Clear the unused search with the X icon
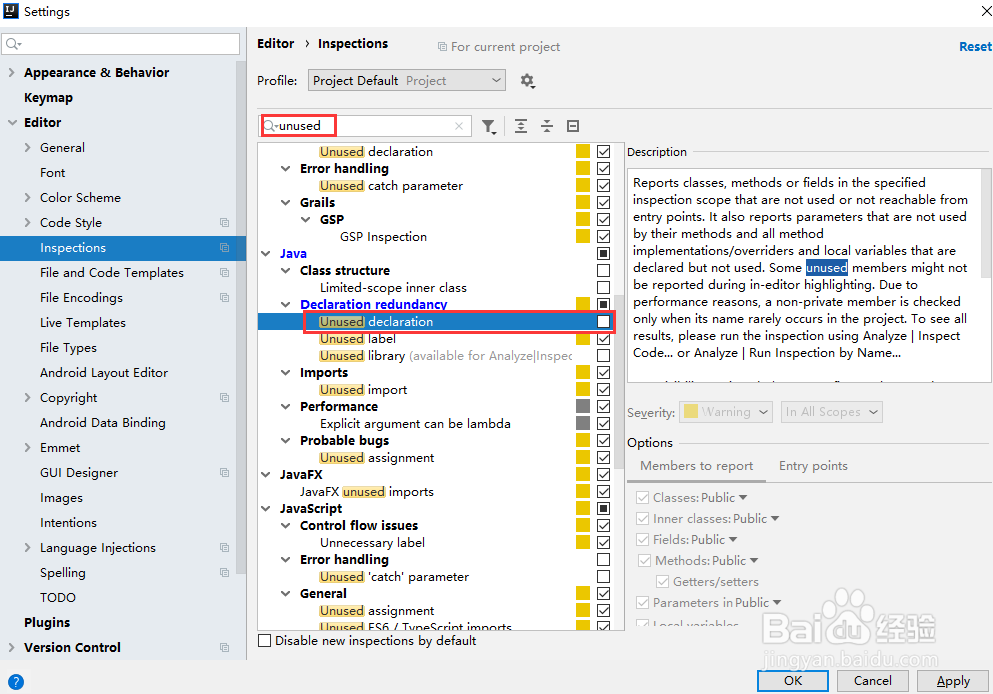 pyautogui.click(x=459, y=125)
